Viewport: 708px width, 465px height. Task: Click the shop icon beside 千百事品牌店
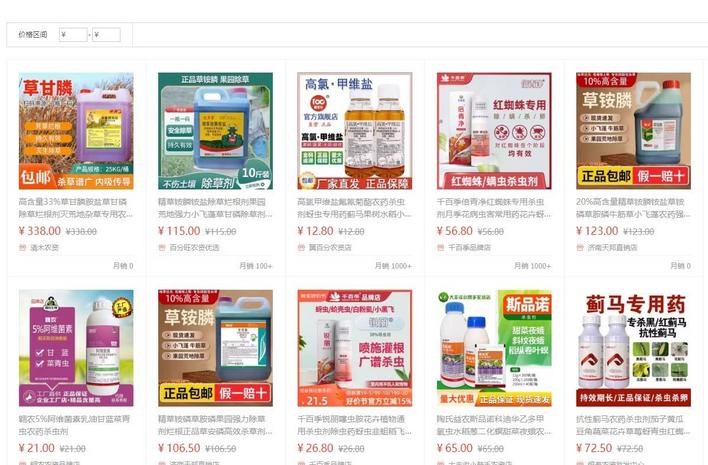coord(441,247)
